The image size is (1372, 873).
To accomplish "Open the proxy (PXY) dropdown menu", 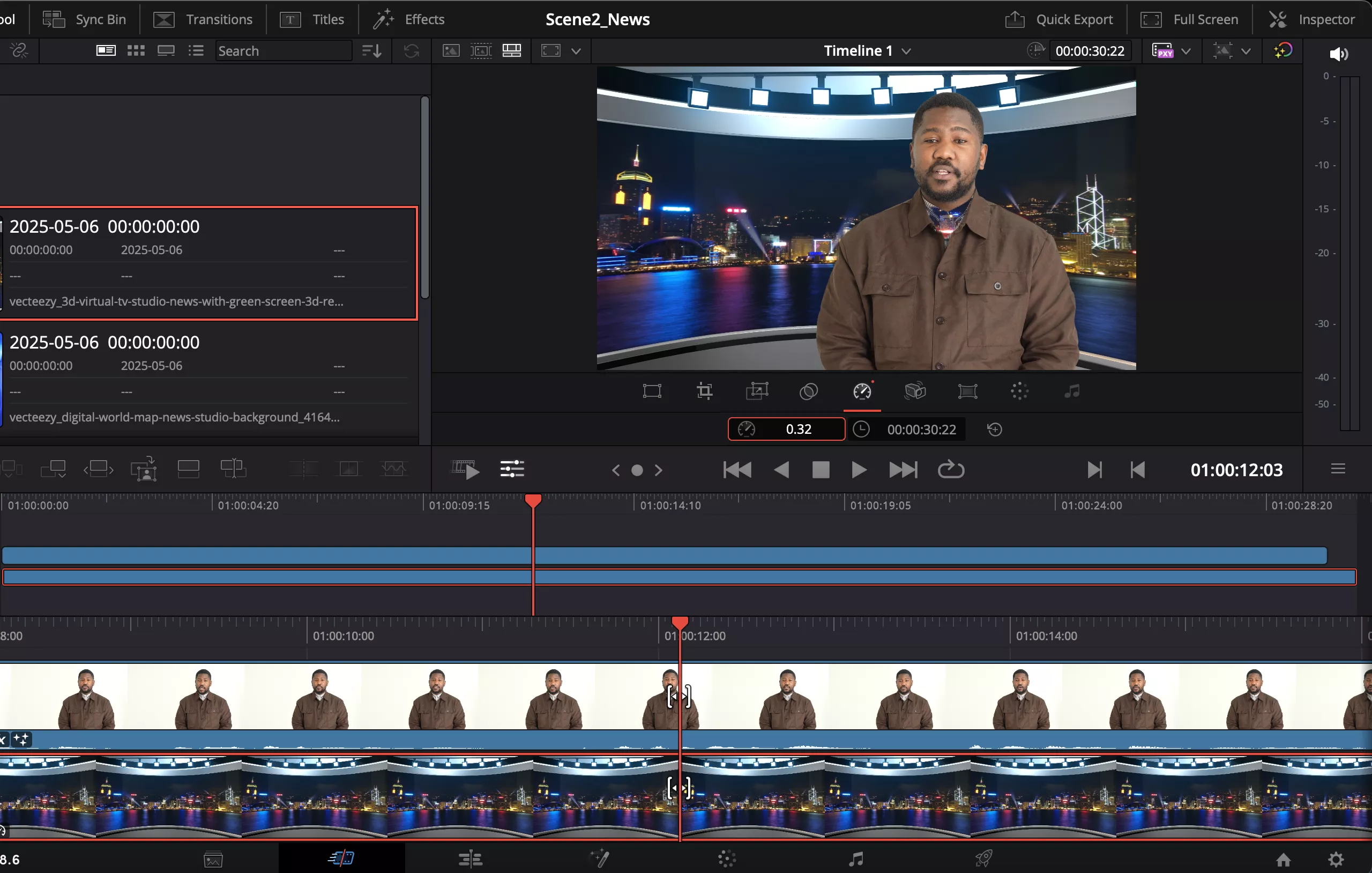I will click(1186, 50).
